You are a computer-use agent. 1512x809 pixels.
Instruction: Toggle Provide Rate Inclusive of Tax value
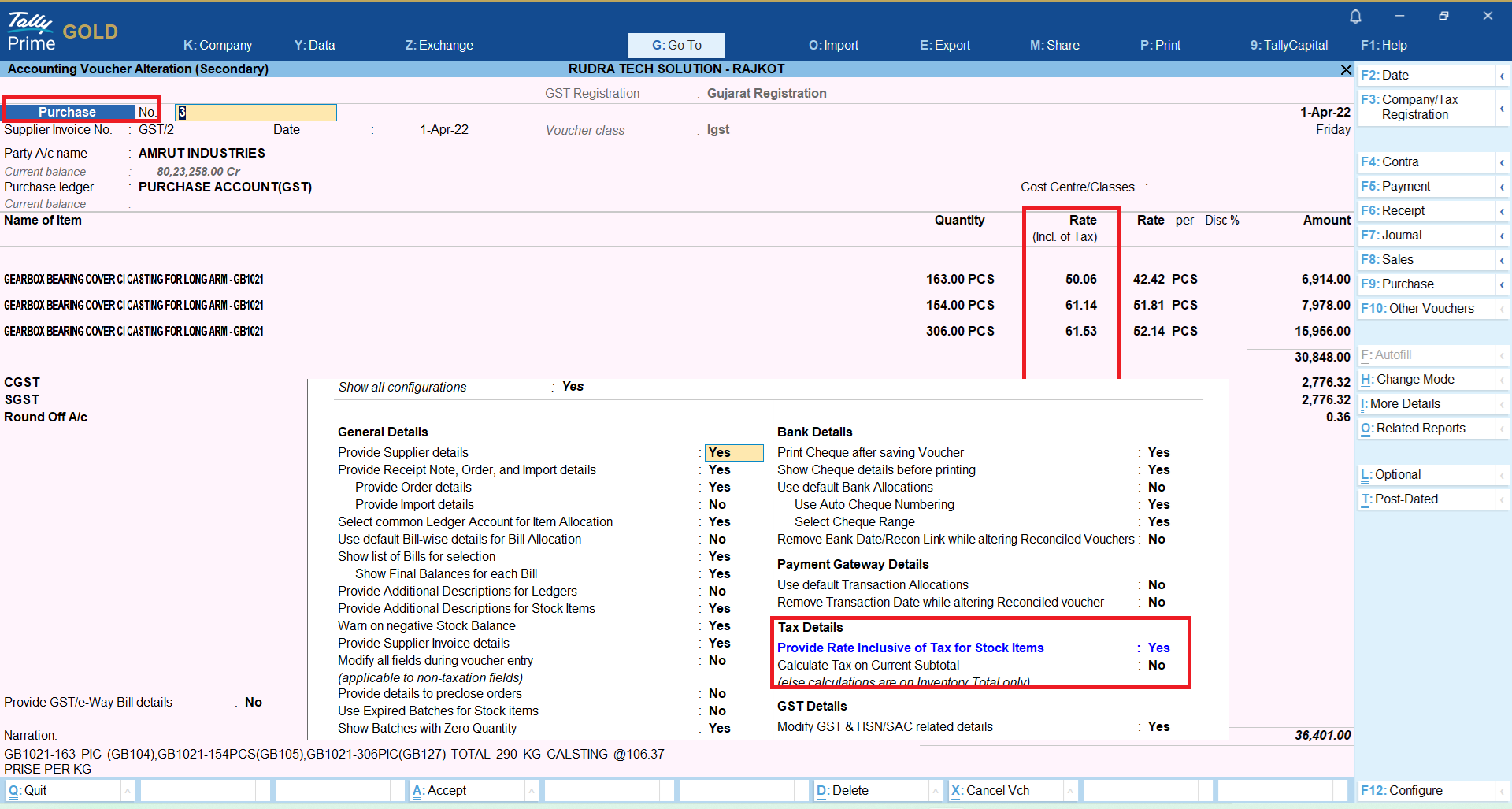pyautogui.click(x=1158, y=648)
